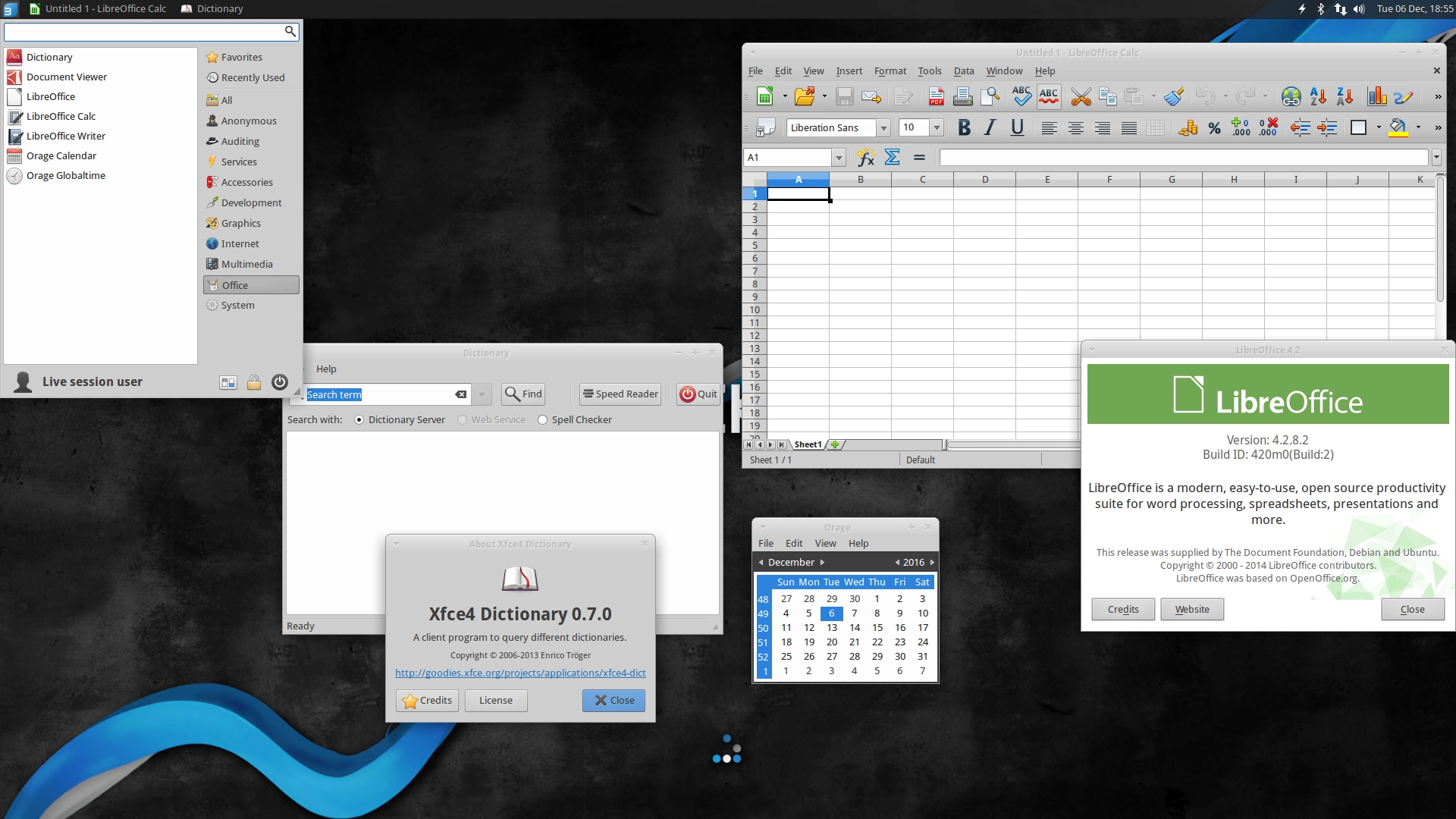1456x819 pixels.
Task: Open the Borders dropdown arrow
Action: pos(1378,127)
